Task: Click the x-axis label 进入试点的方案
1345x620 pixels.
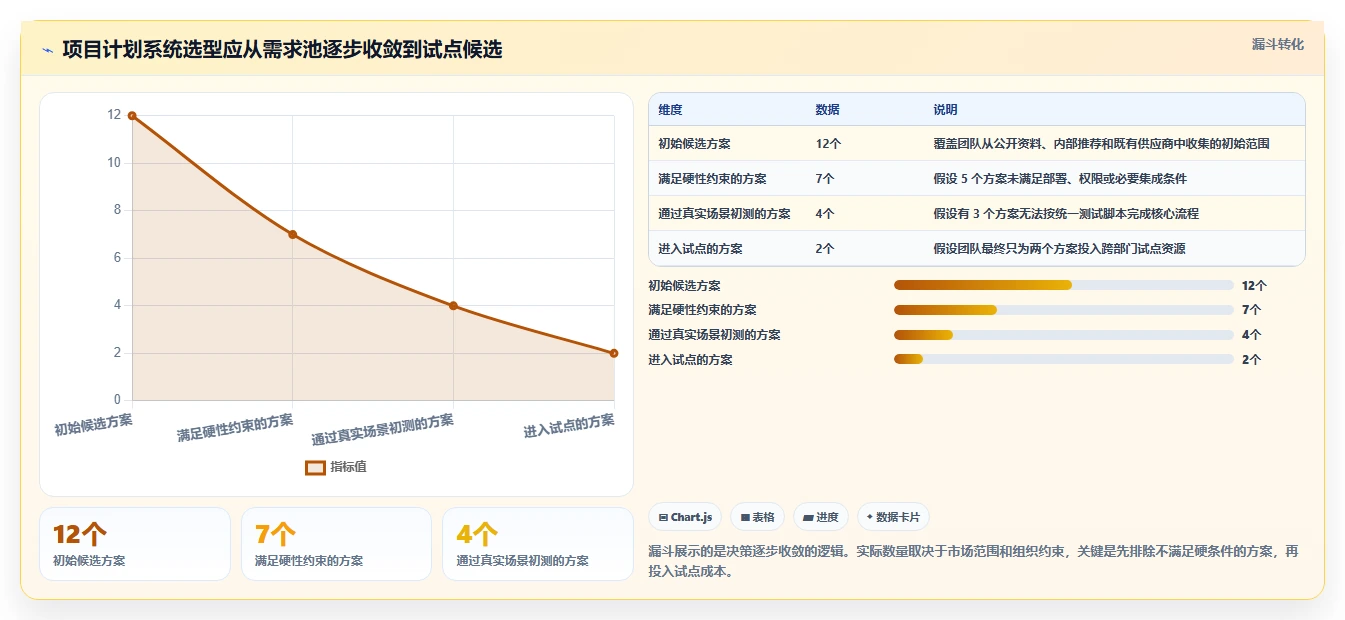Action: (x=569, y=426)
